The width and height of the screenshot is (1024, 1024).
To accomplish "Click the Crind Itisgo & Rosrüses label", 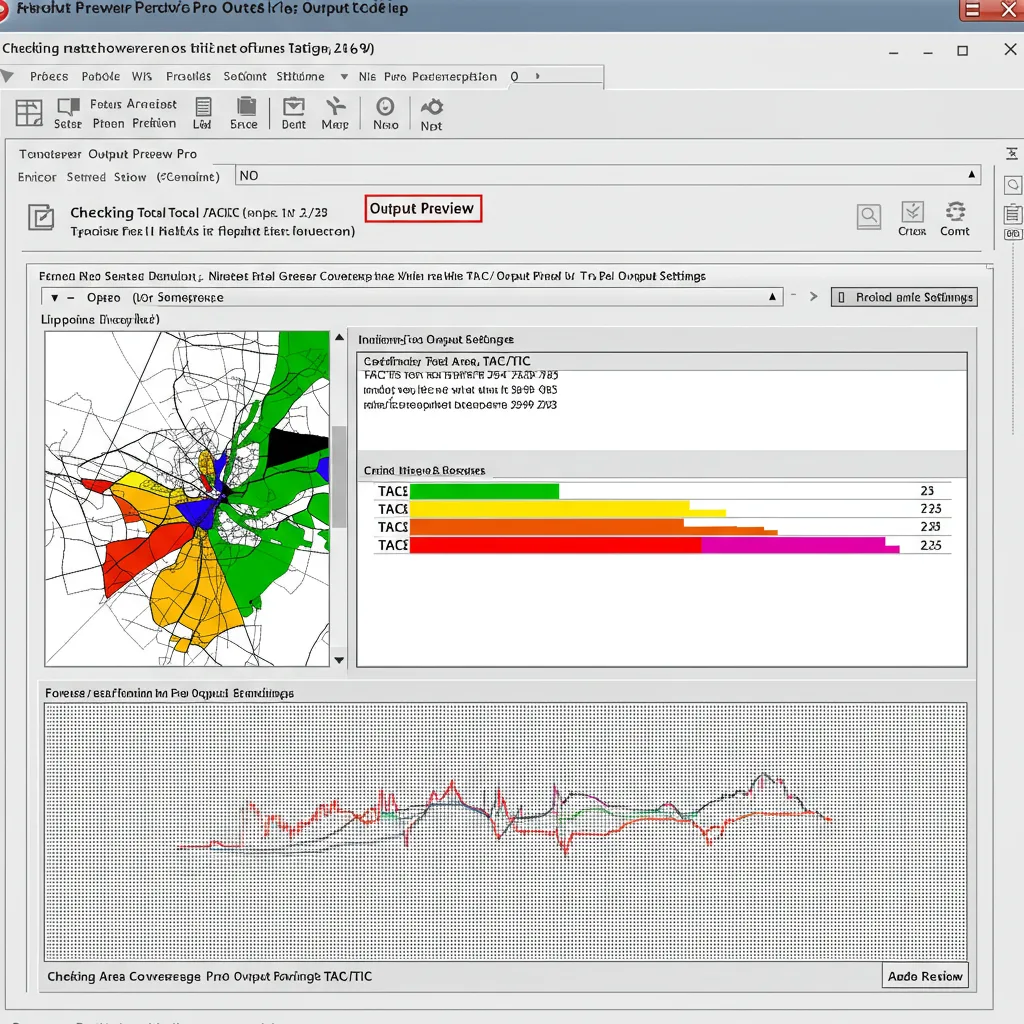I will click(424, 470).
